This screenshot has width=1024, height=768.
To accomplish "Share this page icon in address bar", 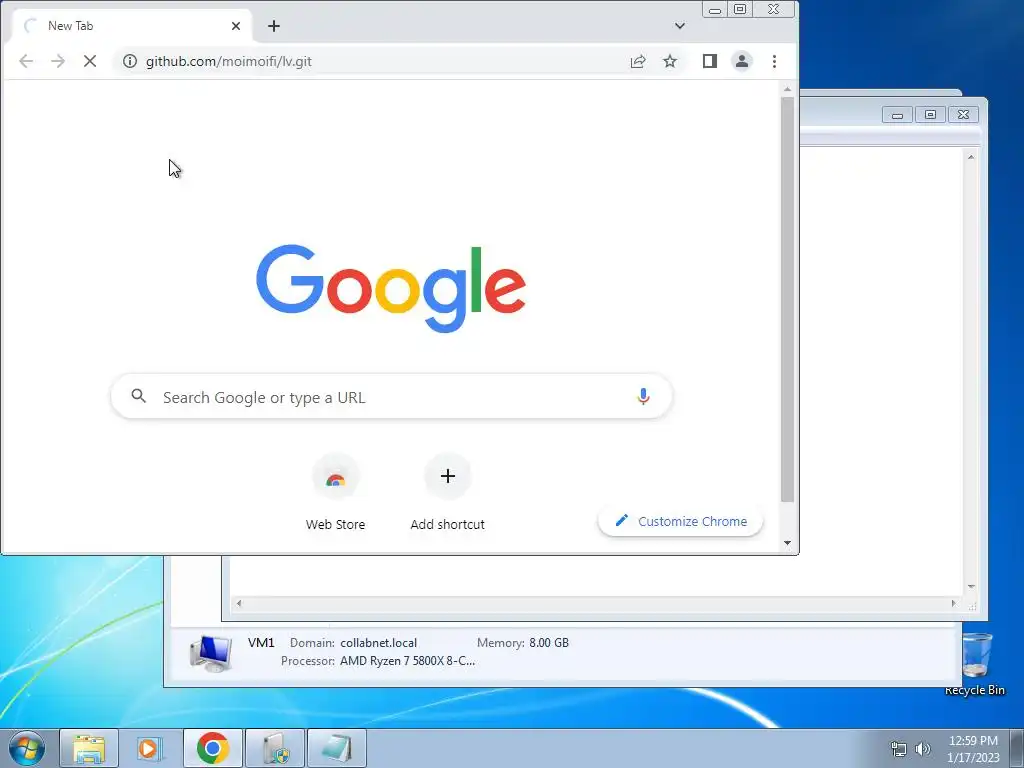I will point(638,61).
